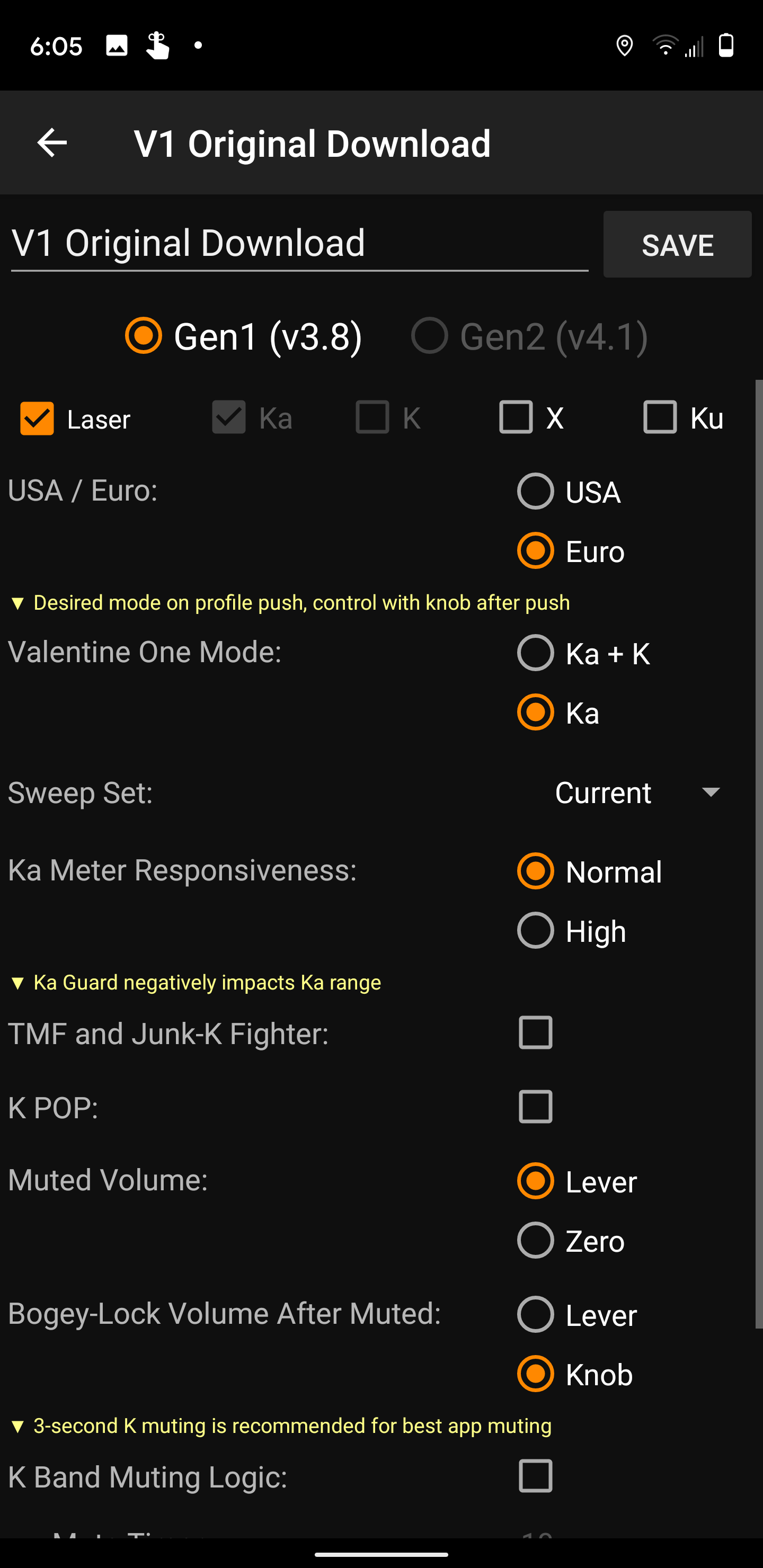Tap the back arrow icon
763x1568 pixels.
[x=52, y=143]
